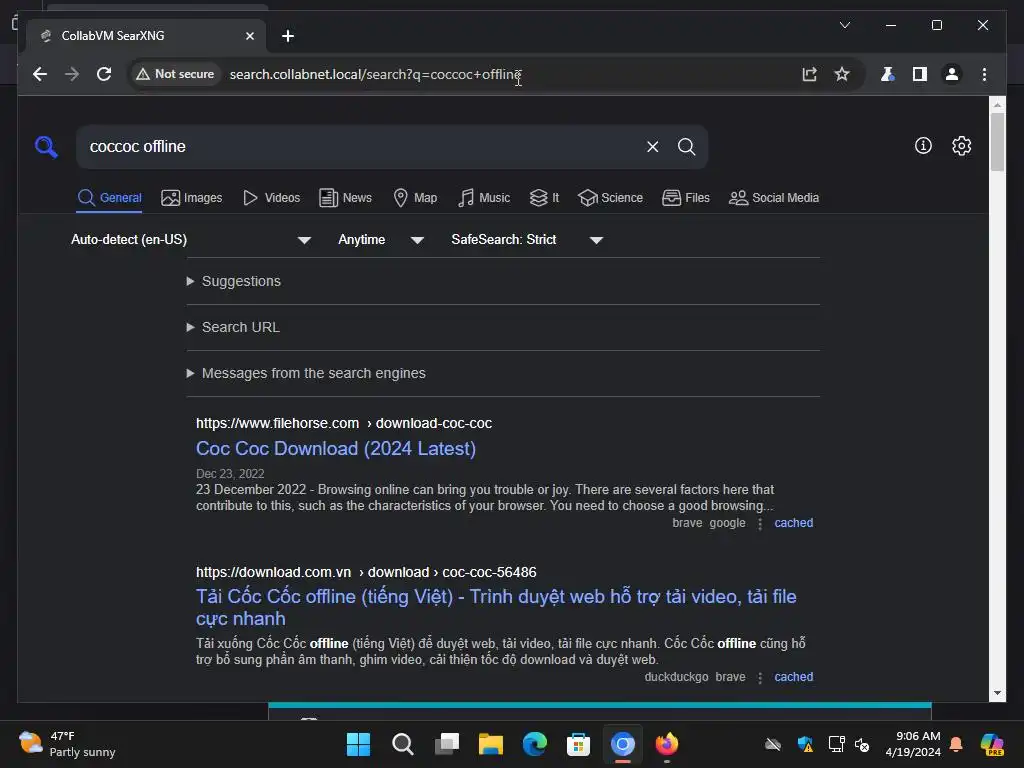Switch to the Map tab
Image resolution: width=1024 pixels, height=768 pixels.
pyautogui.click(x=415, y=198)
